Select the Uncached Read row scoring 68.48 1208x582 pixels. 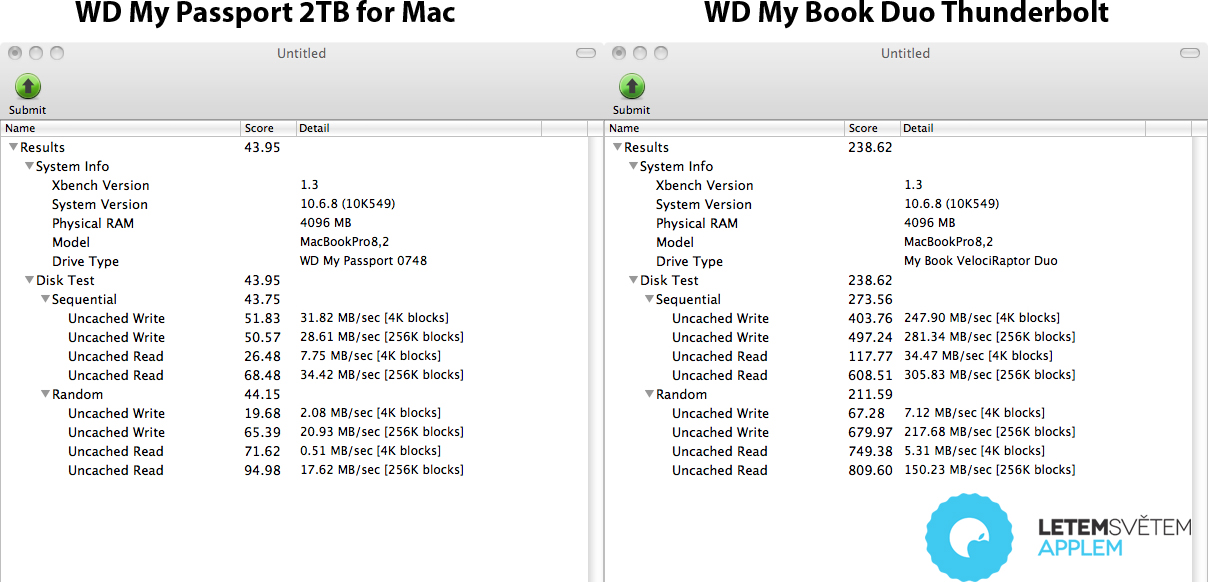[x=295, y=375]
